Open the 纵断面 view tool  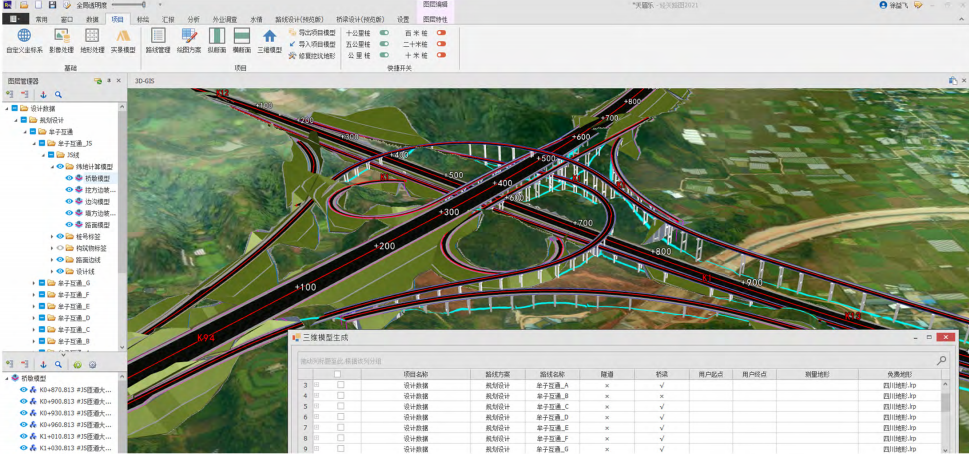pyautogui.click(x=217, y=37)
